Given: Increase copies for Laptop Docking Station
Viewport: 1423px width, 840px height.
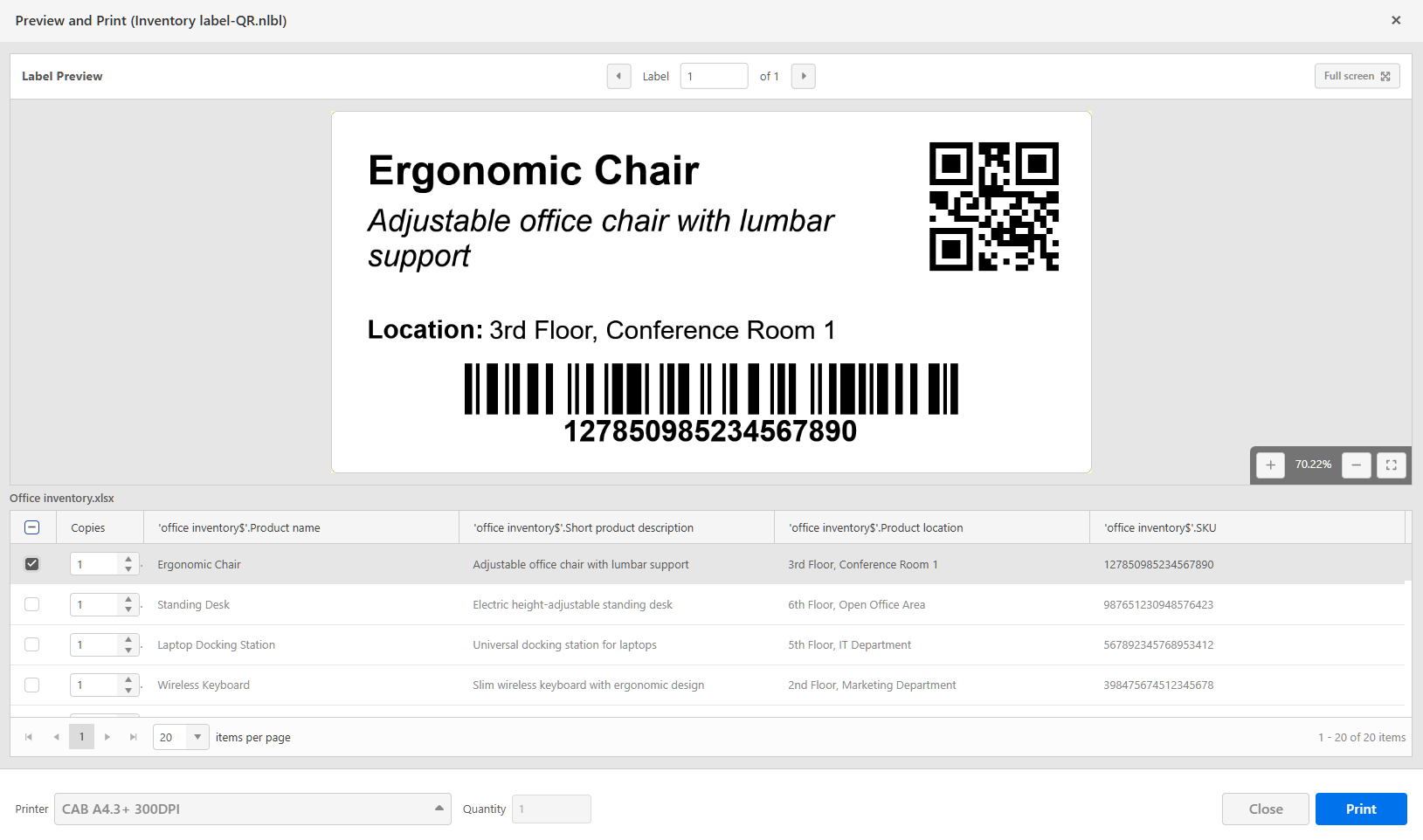Looking at the screenshot, I should point(128,640).
